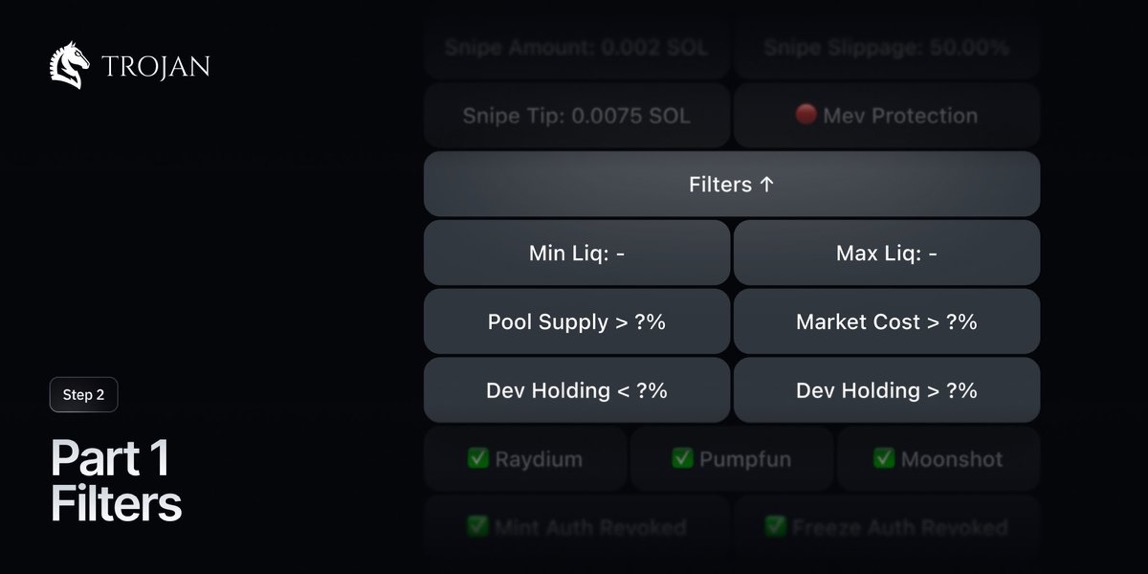This screenshot has height=574, width=1148.
Task: Toggle the Freeze Auth Revoked checkbox
Action: pyautogui.click(x=775, y=526)
